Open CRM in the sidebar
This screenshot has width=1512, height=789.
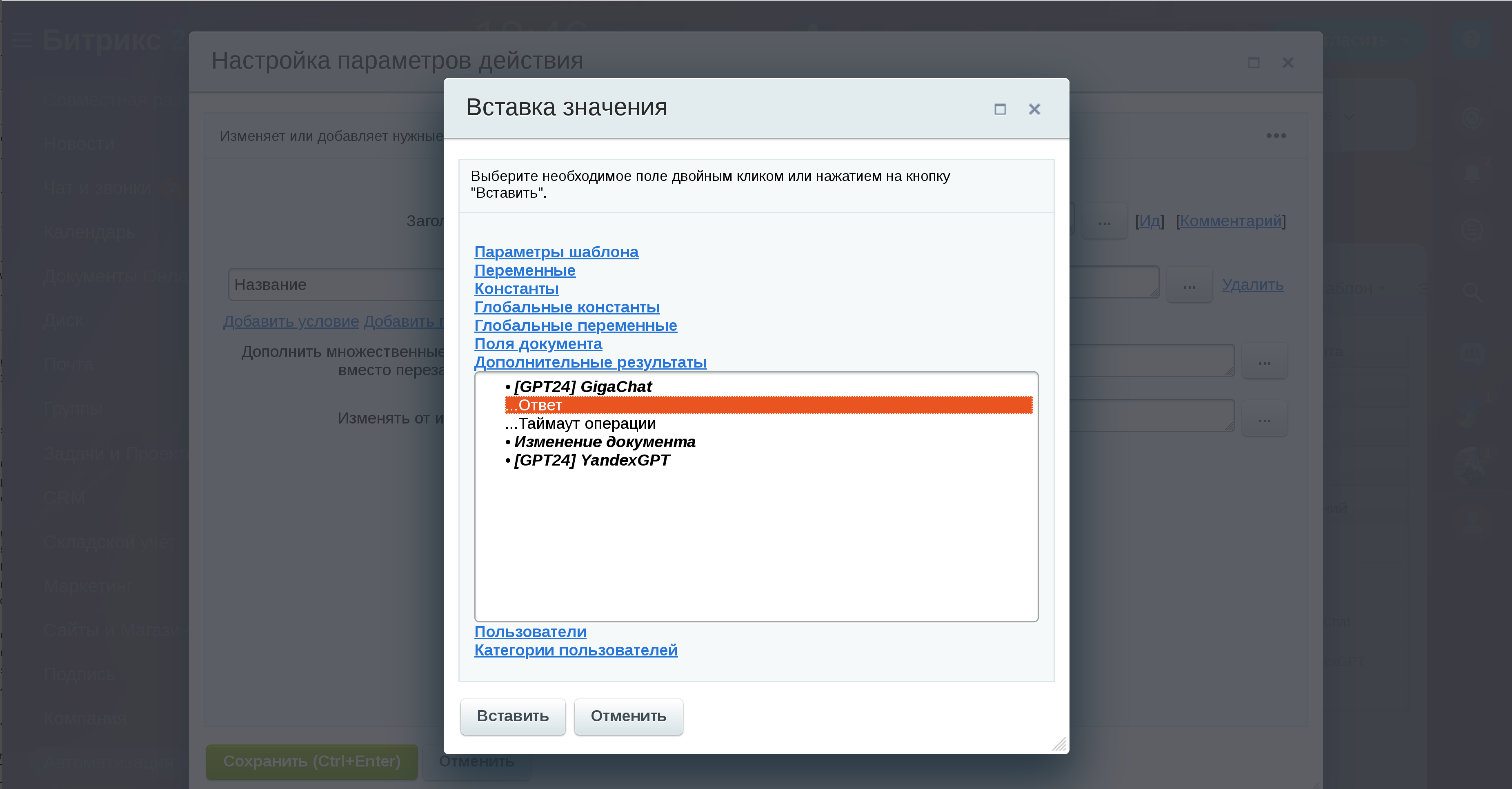tap(64, 498)
